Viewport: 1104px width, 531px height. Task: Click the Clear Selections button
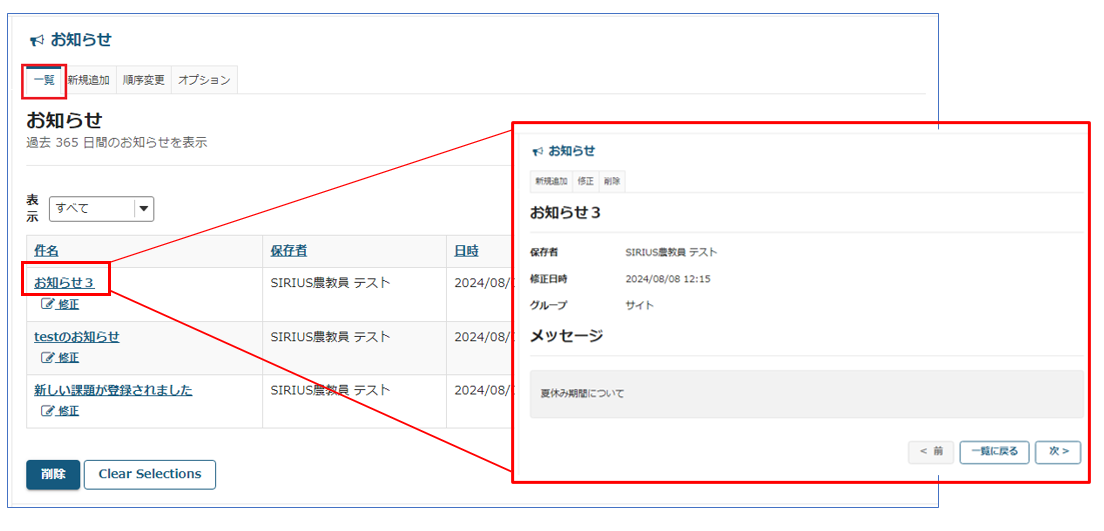coord(150,475)
